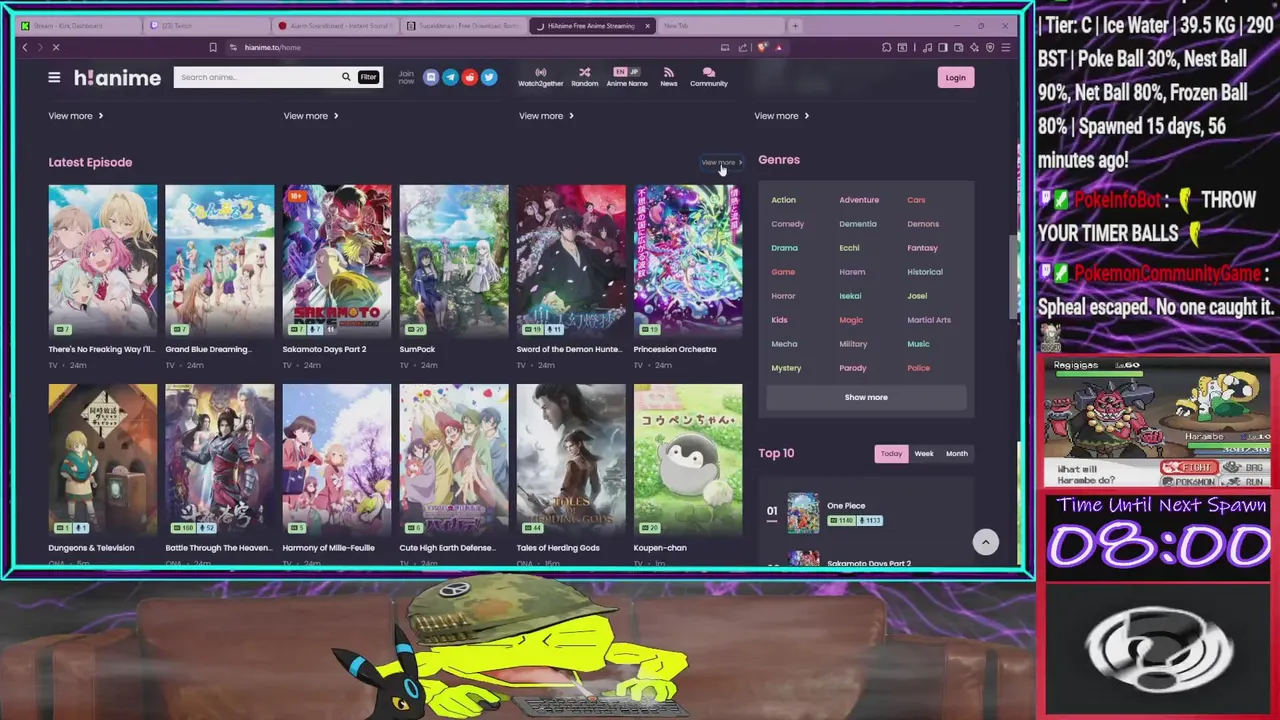Click Harmony of Mille-Feuille title
This screenshot has width=1280, height=720.
click(x=328, y=548)
